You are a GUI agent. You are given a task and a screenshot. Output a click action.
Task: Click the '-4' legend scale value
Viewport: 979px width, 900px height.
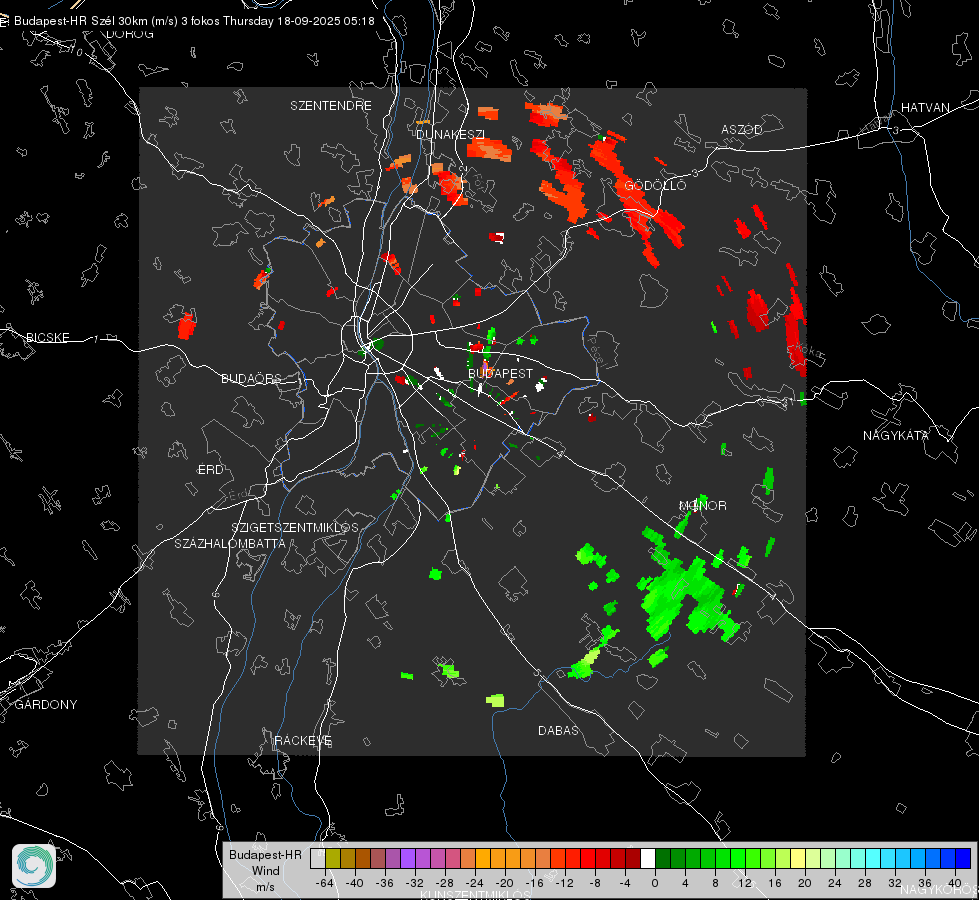coord(625,883)
